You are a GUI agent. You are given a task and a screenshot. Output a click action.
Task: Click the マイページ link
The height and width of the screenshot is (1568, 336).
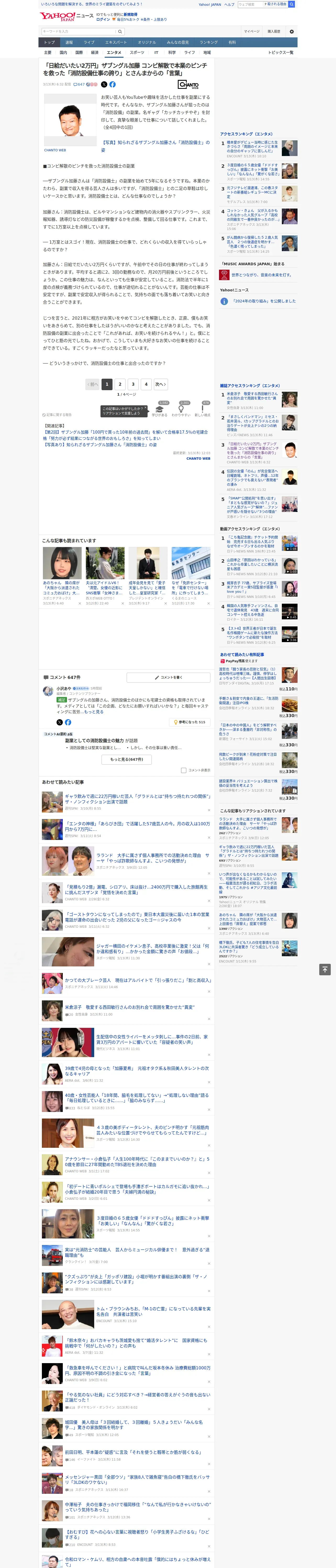tap(251, 32)
